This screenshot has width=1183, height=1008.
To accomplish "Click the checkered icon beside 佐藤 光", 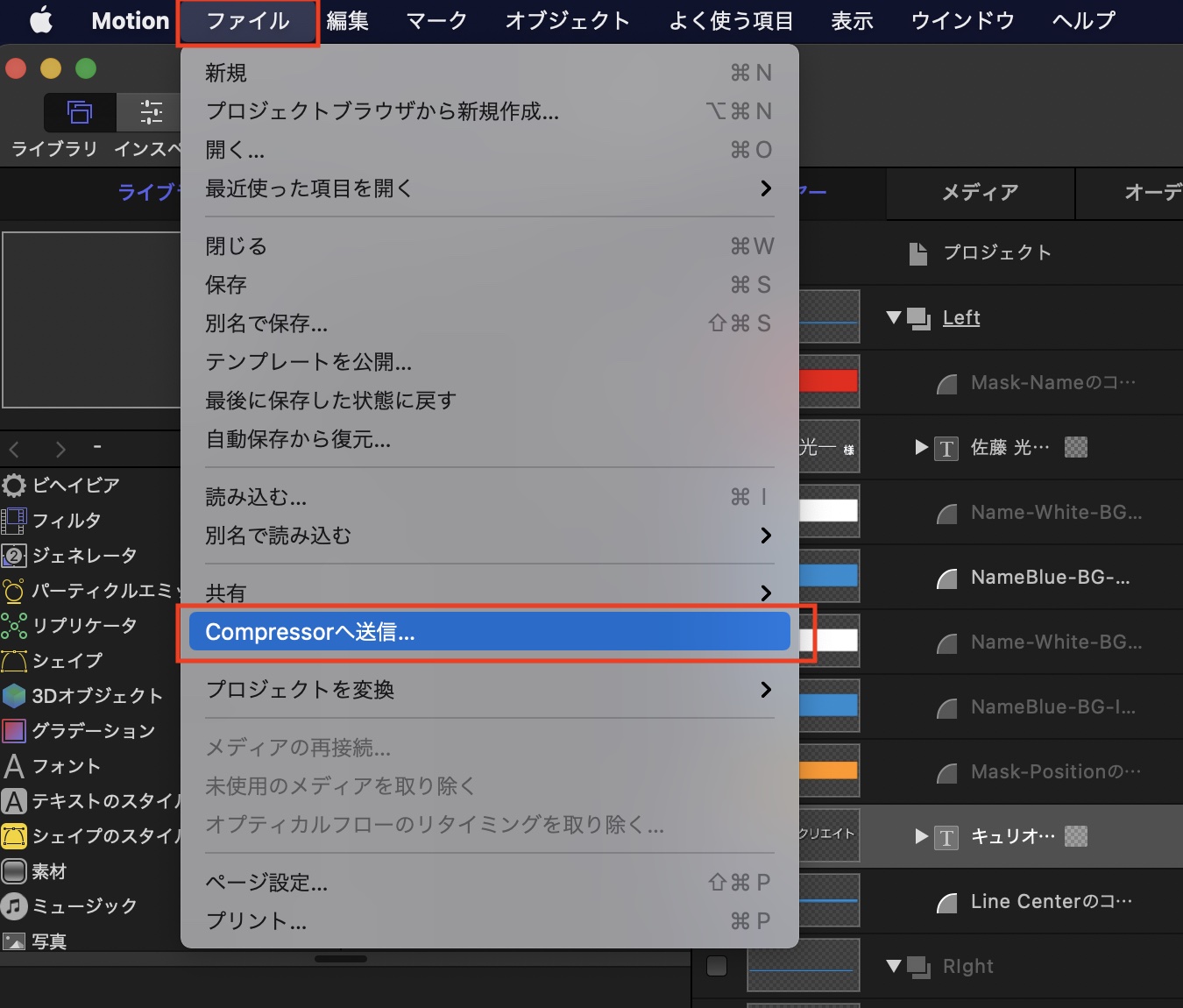I will click(1076, 447).
